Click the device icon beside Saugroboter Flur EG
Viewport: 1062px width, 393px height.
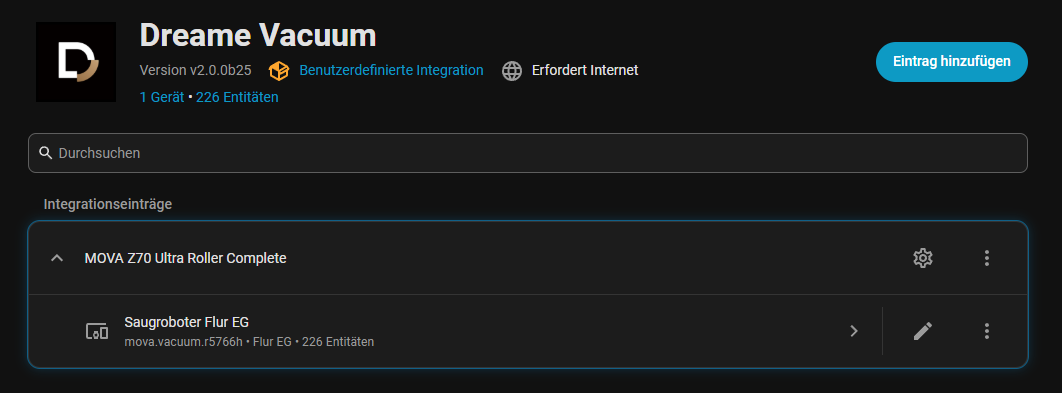click(x=97, y=331)
